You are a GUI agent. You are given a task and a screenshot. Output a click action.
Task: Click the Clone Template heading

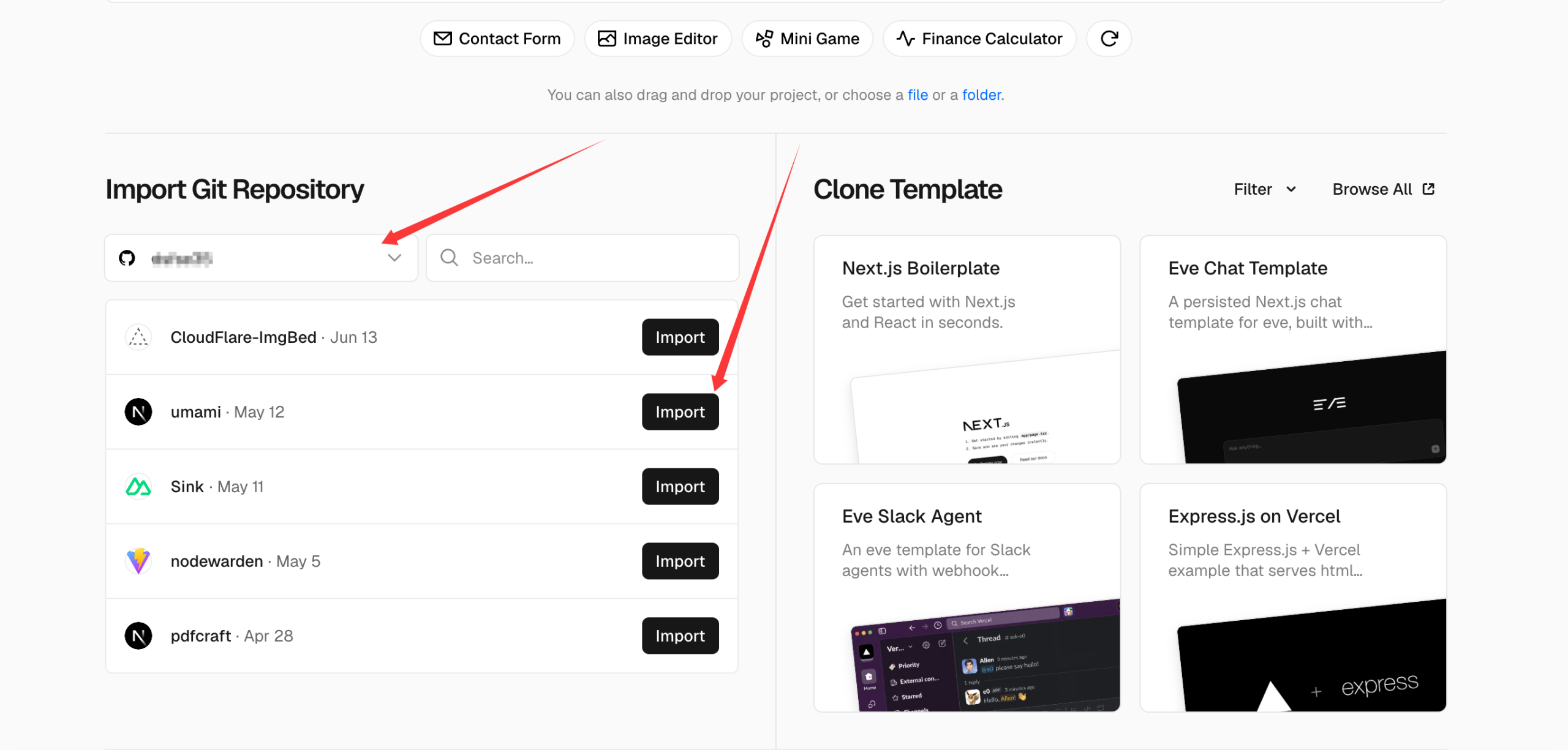pos(908,189)
